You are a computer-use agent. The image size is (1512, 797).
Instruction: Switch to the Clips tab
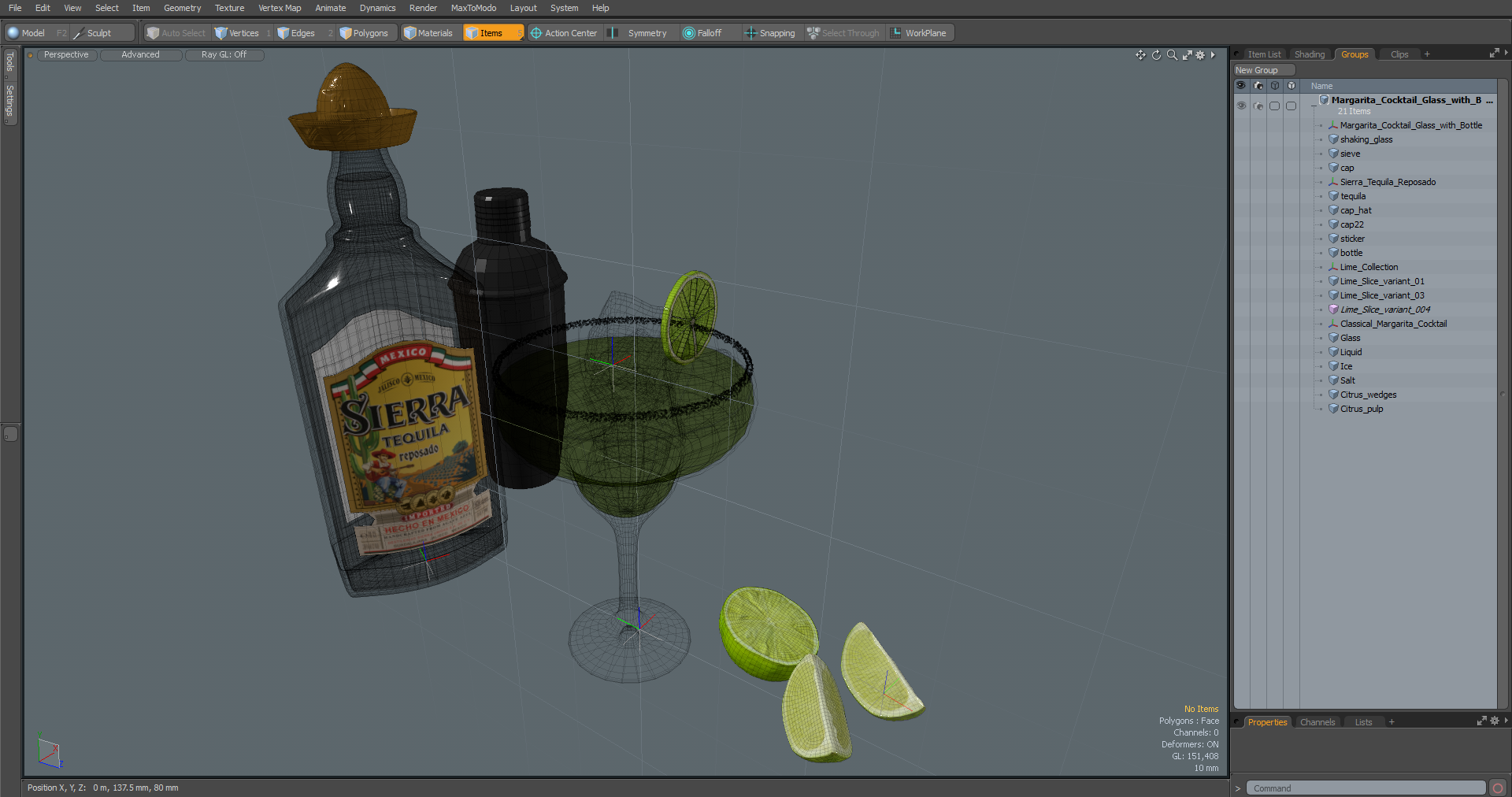pos(1399,54)
